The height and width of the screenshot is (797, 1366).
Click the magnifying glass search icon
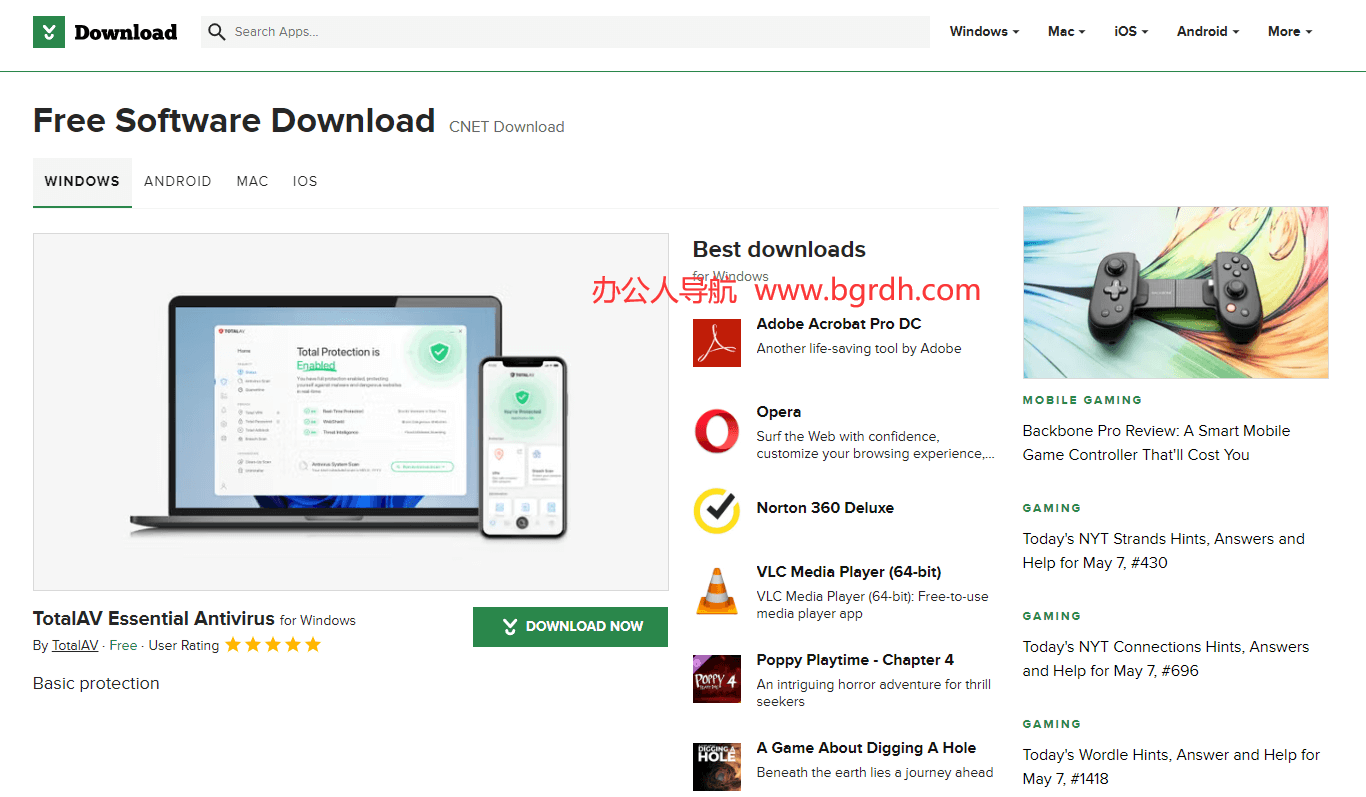217,31
